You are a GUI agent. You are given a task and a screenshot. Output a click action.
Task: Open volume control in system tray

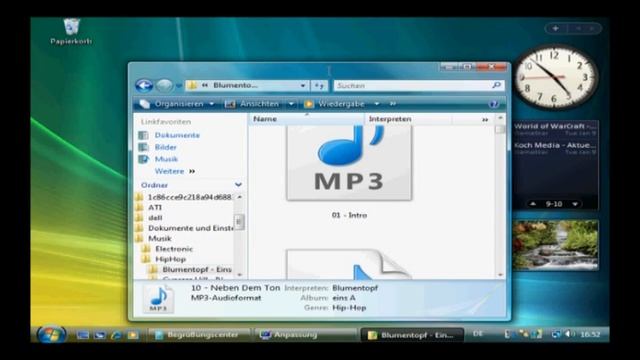(x=569, y=334)
